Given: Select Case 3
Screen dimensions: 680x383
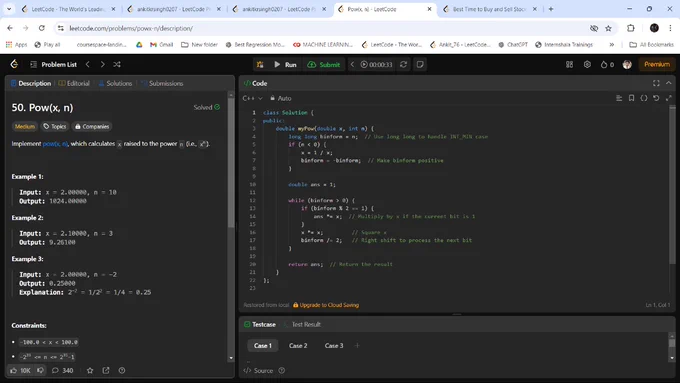Looking at the screenshot, I should coord(334,346).
